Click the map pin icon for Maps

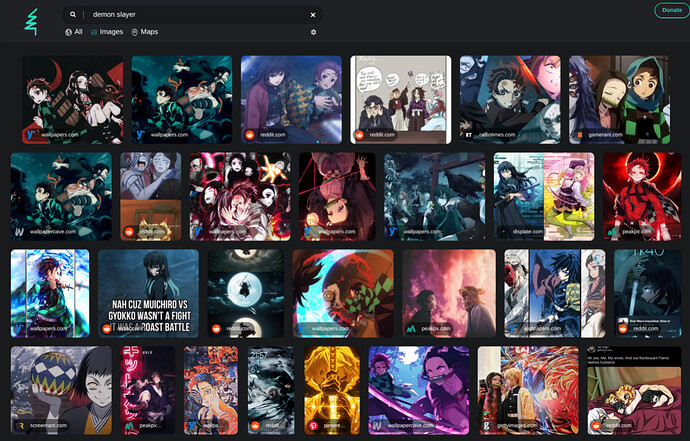click(x=135, y=32)
